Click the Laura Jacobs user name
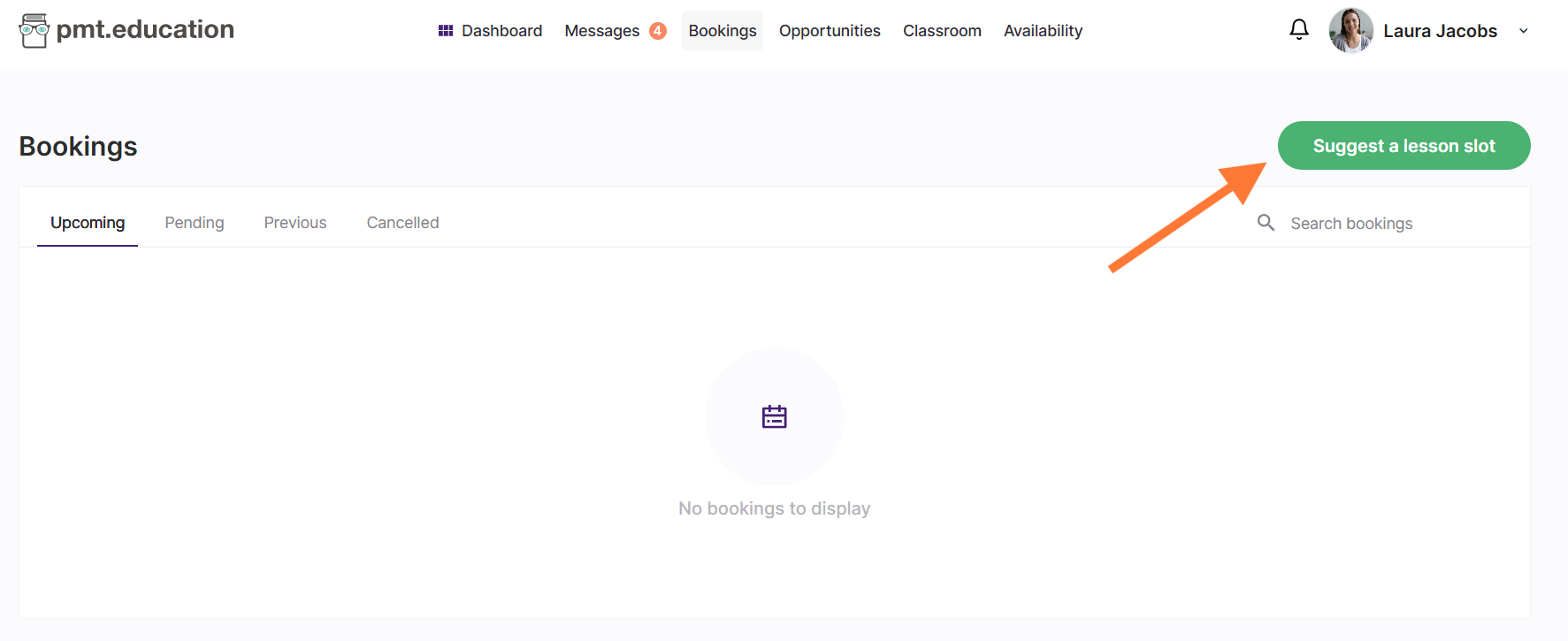This screenshot has width=1568, height=641. (x=1439, y=31)
